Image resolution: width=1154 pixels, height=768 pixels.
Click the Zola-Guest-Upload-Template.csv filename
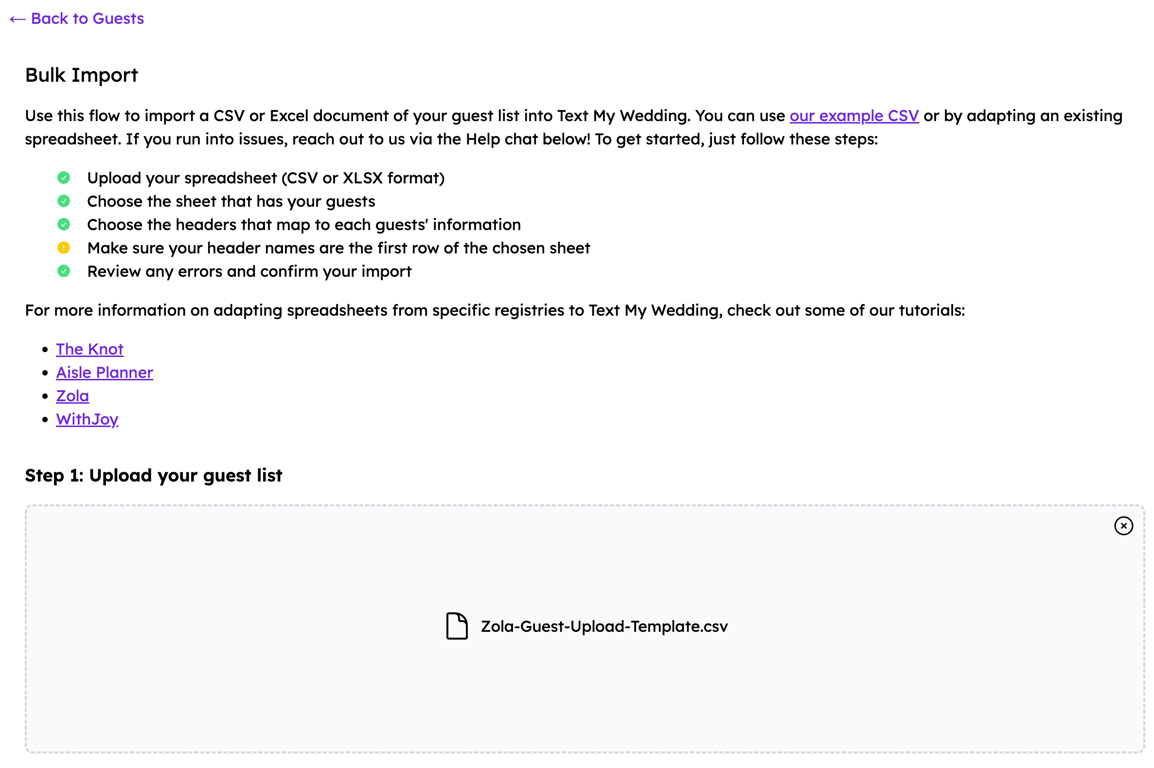point(604,627)
